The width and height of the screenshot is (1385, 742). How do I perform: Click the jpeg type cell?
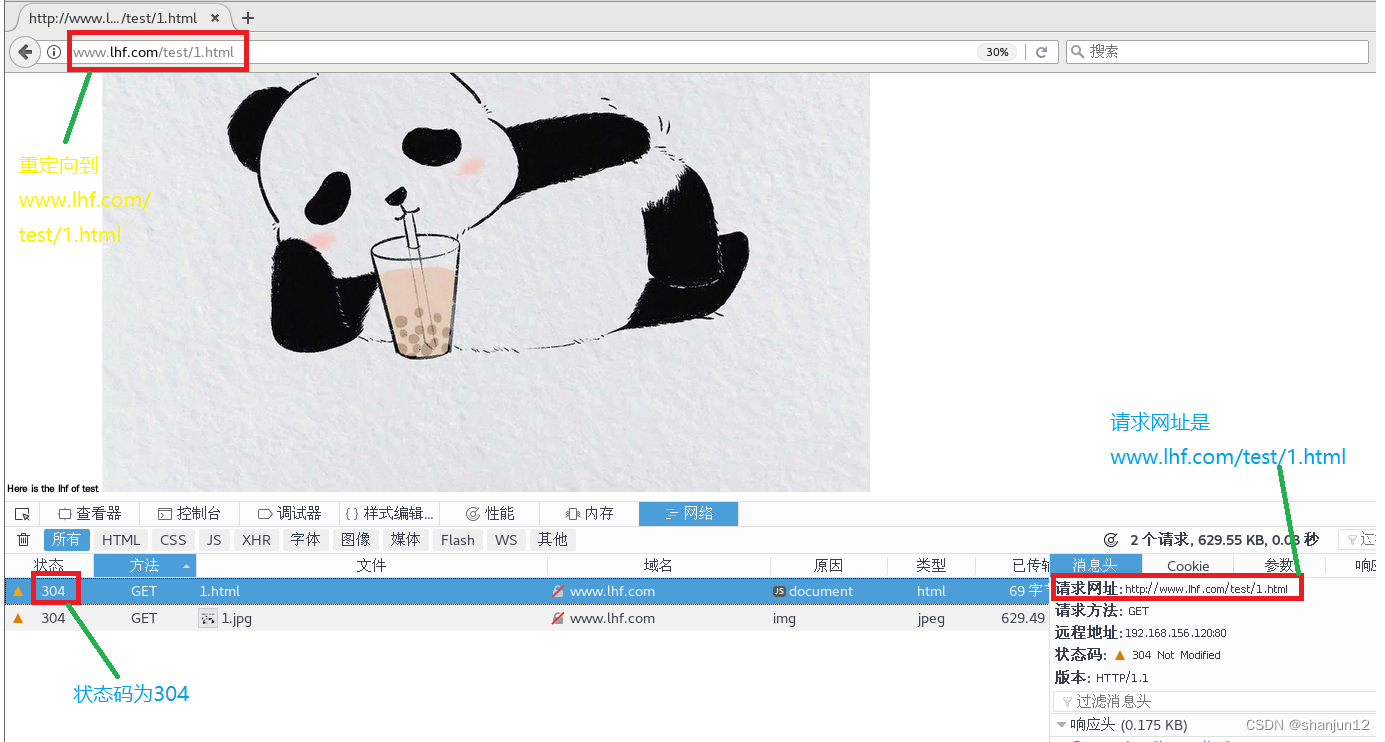tap(931, 618)
